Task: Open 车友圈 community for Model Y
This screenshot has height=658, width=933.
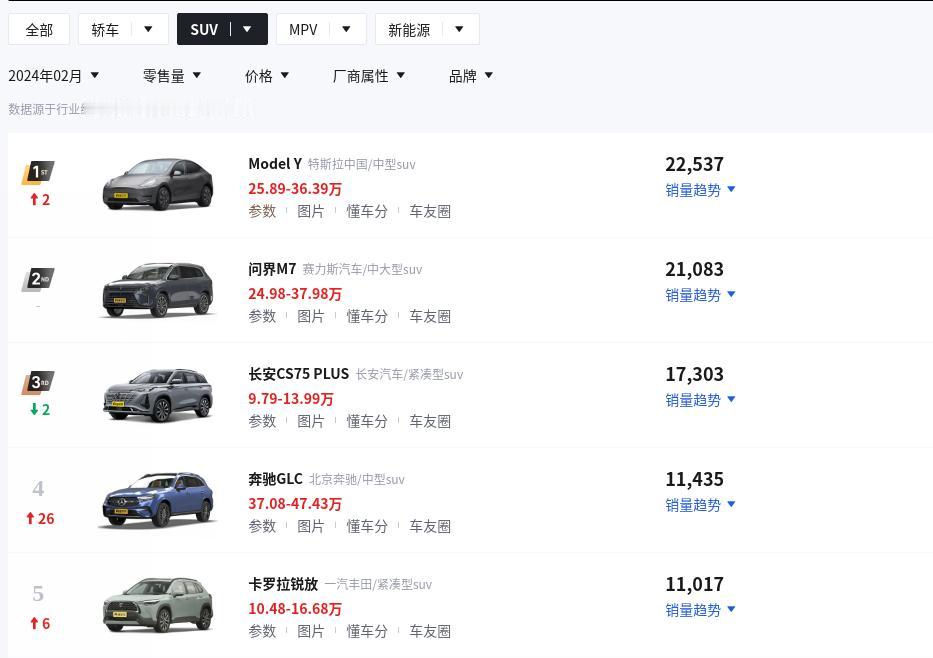Action: (430, 211)
